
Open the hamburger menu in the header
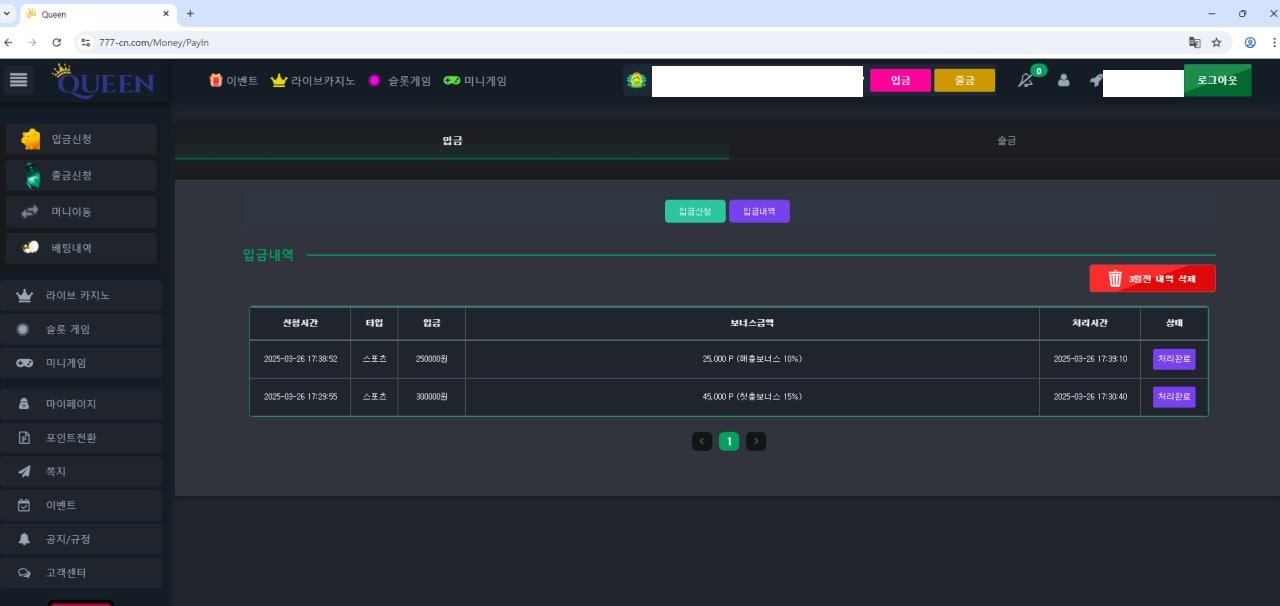(19, 80)
